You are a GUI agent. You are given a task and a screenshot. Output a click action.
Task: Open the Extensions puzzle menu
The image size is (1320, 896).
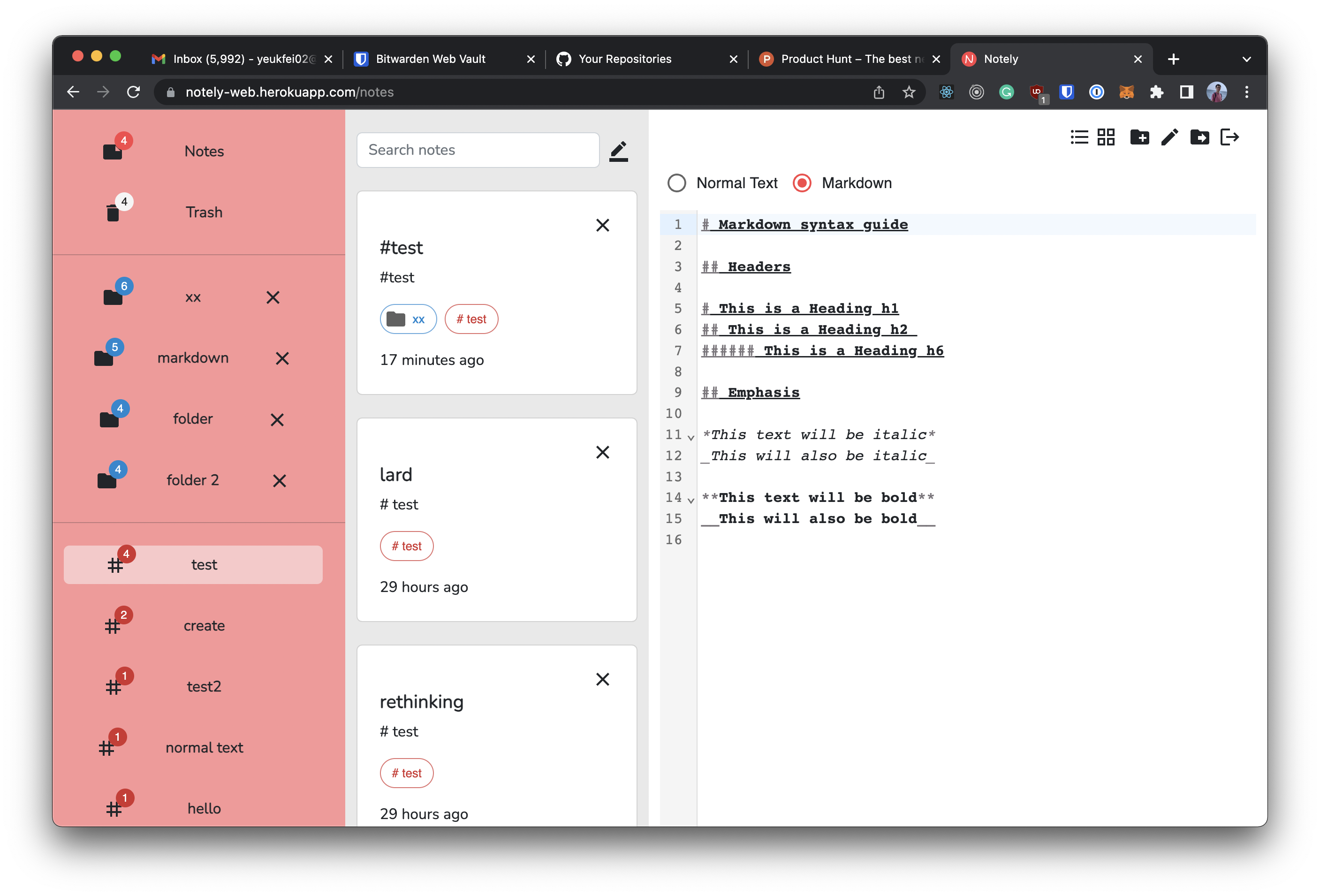click(x=1156, y=92)
